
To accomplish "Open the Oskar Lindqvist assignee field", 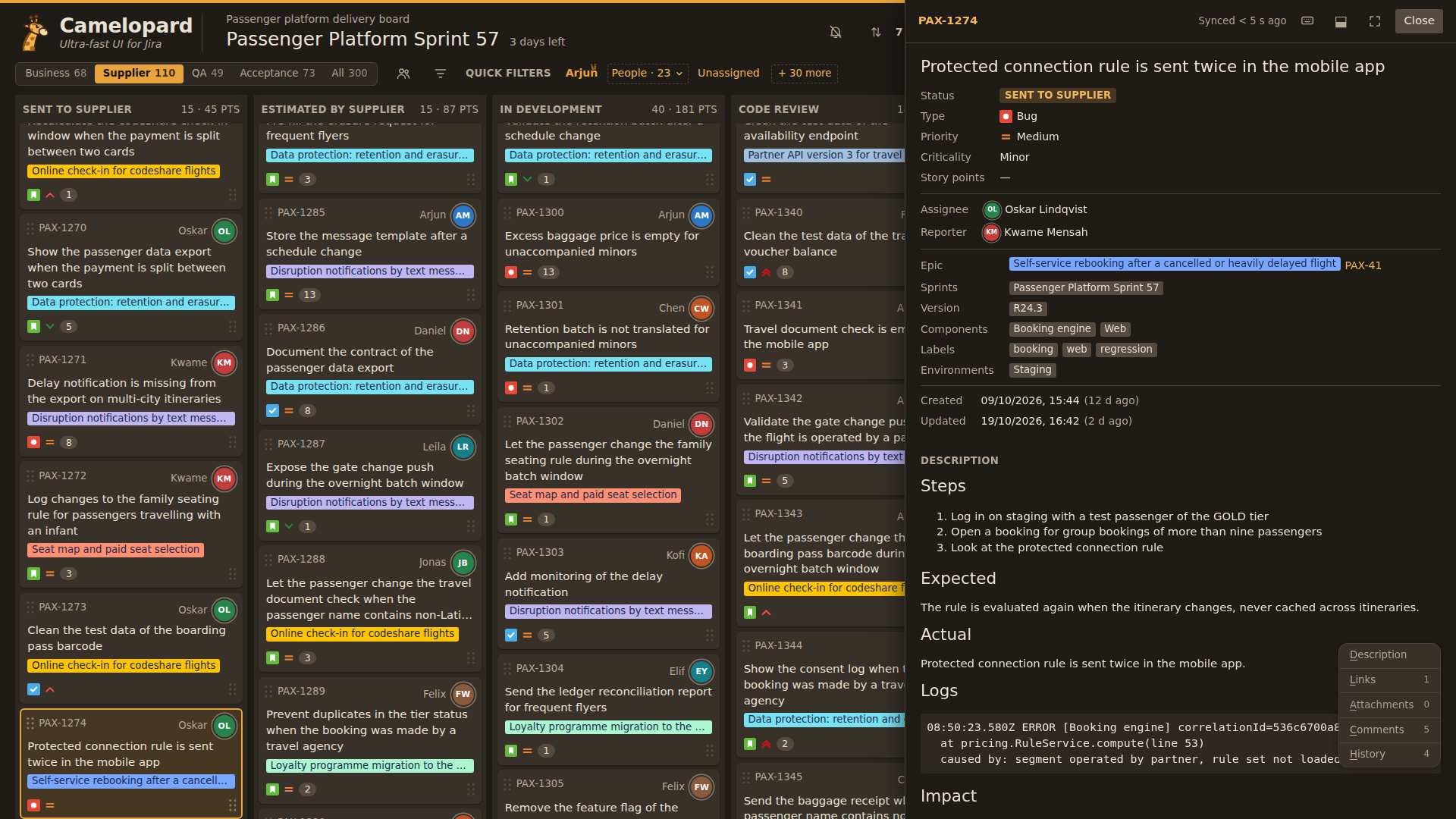I will point(1034,209).
